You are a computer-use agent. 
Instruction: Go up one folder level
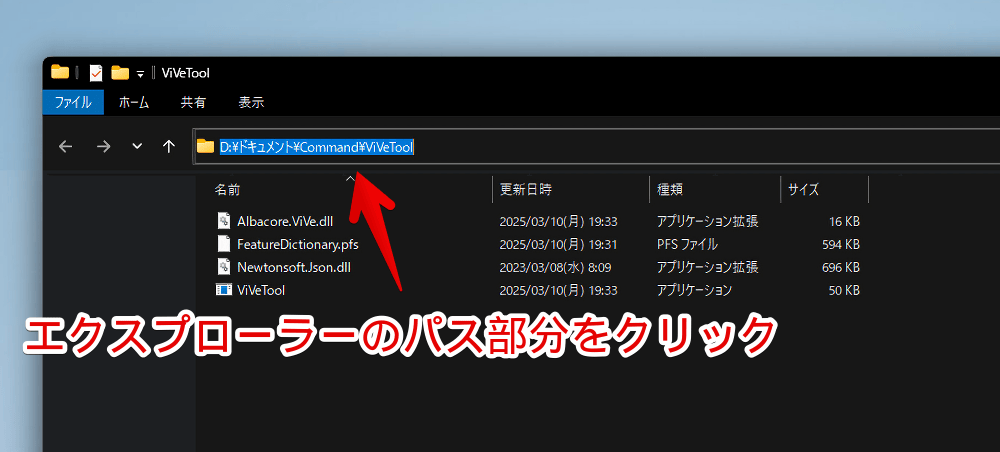point(168,147)
